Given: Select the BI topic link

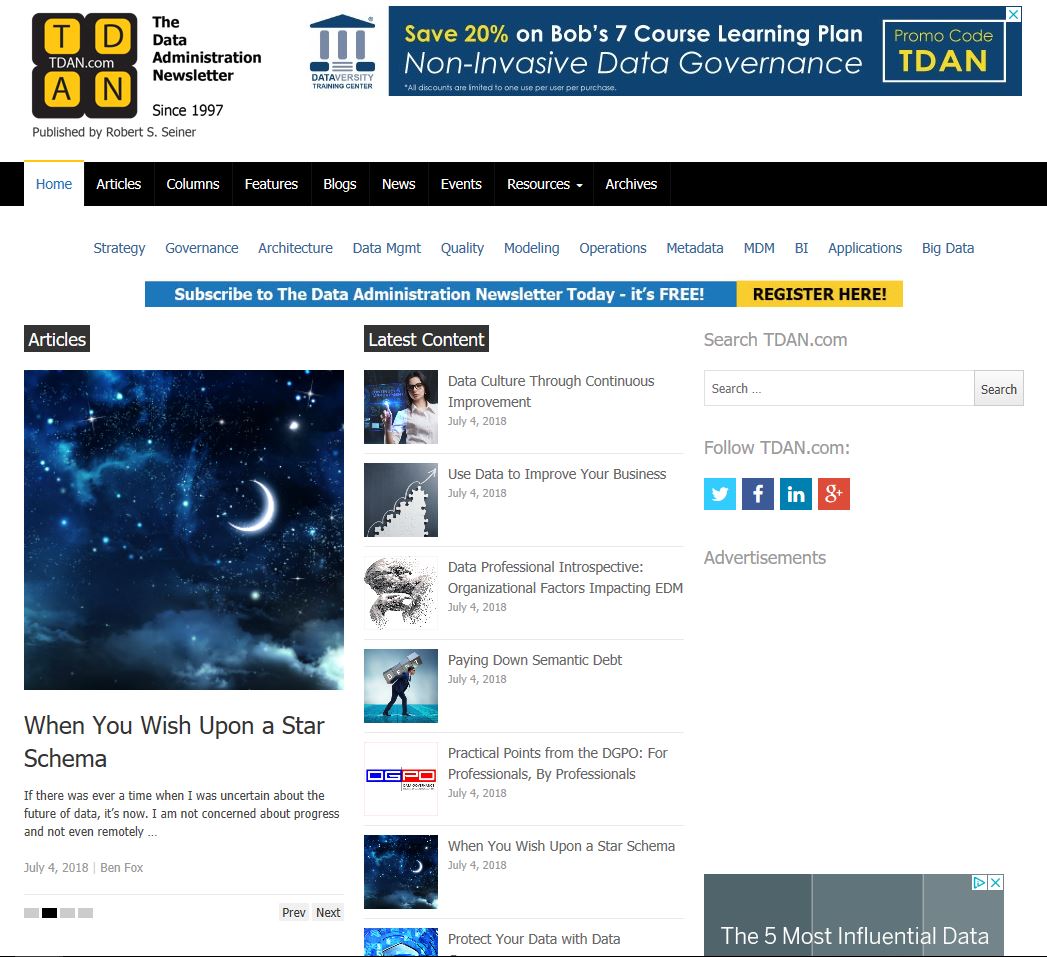Looking at the screenshot, I should click(801, 248).
